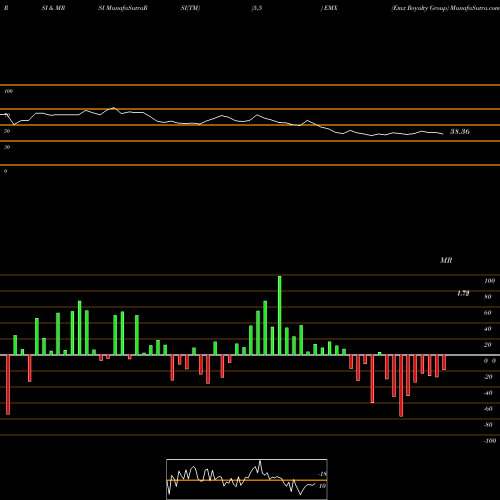This screenshot has height=500, width=500.
Task: Open the mini overview chart thumbnail
Action: [247, 479]
